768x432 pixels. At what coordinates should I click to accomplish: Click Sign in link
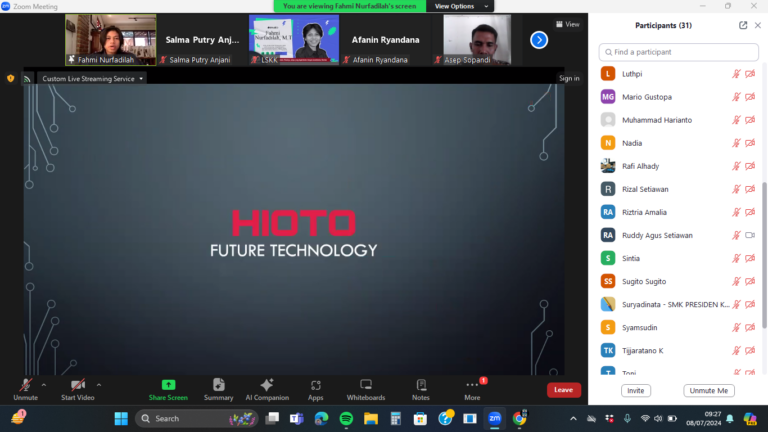[x=569, y=78]
